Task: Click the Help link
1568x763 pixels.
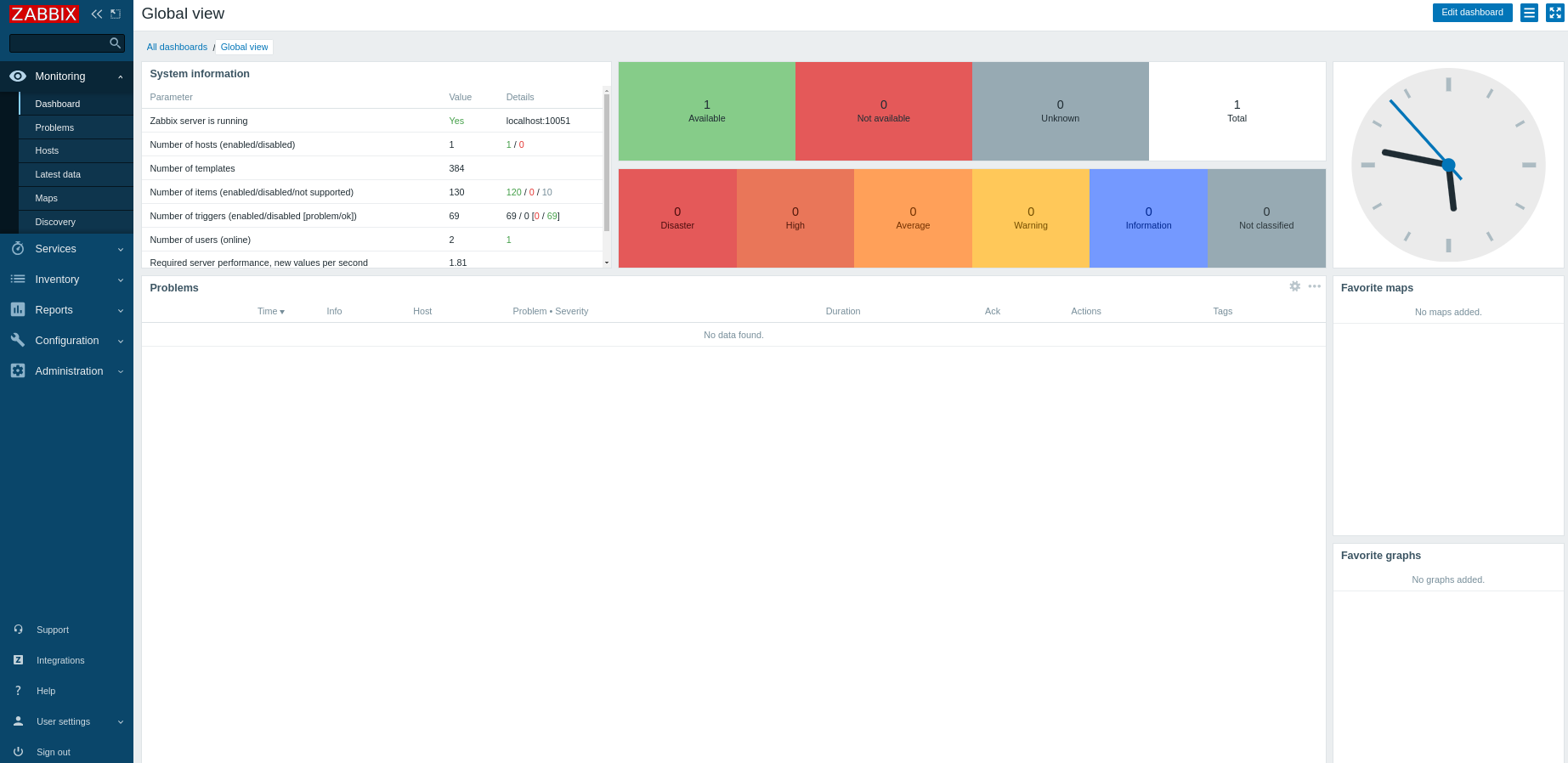Action: pyautogui.click(x=46, y=691)
